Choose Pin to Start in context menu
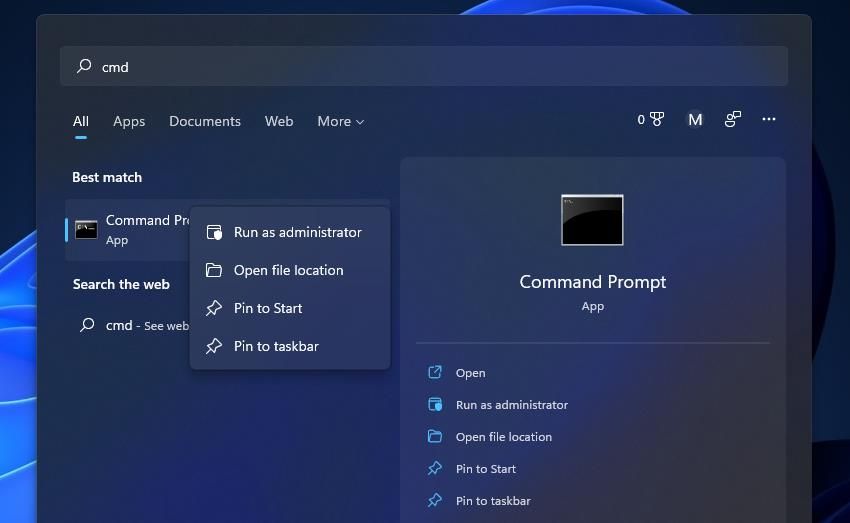This screenshot has height=523, width=850. point(290,308)
